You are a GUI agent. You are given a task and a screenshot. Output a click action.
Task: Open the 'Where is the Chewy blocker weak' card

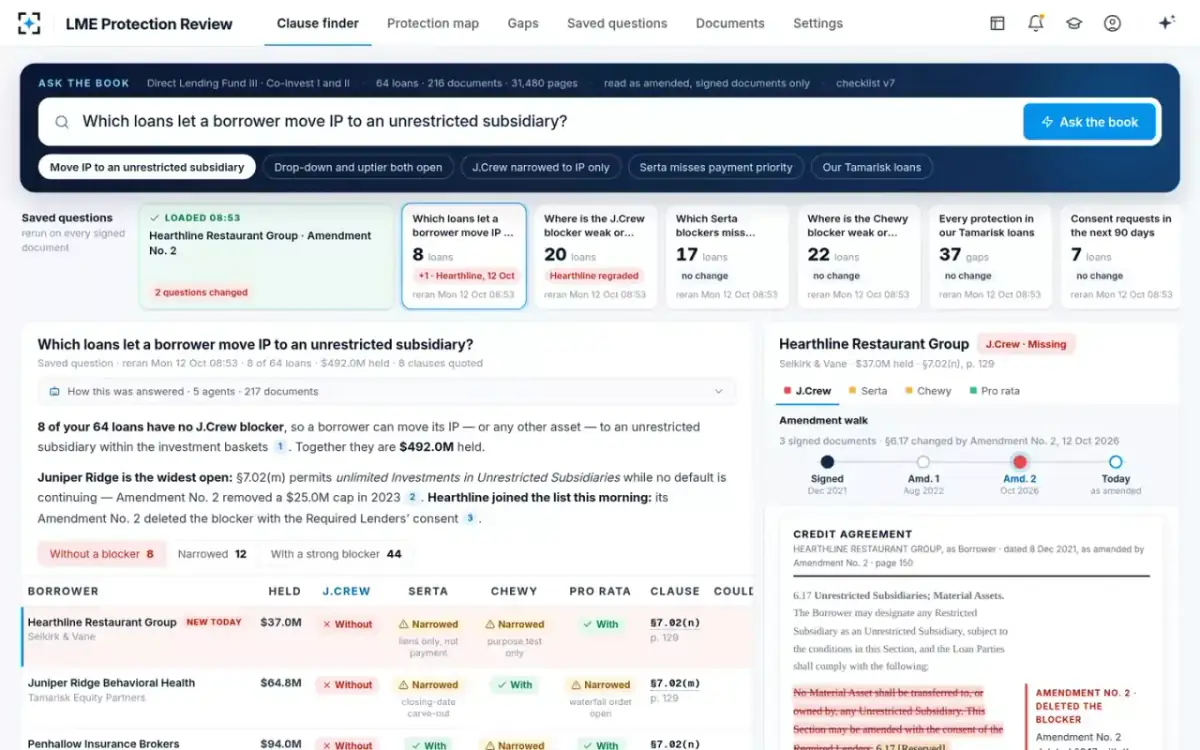point(859,256)
